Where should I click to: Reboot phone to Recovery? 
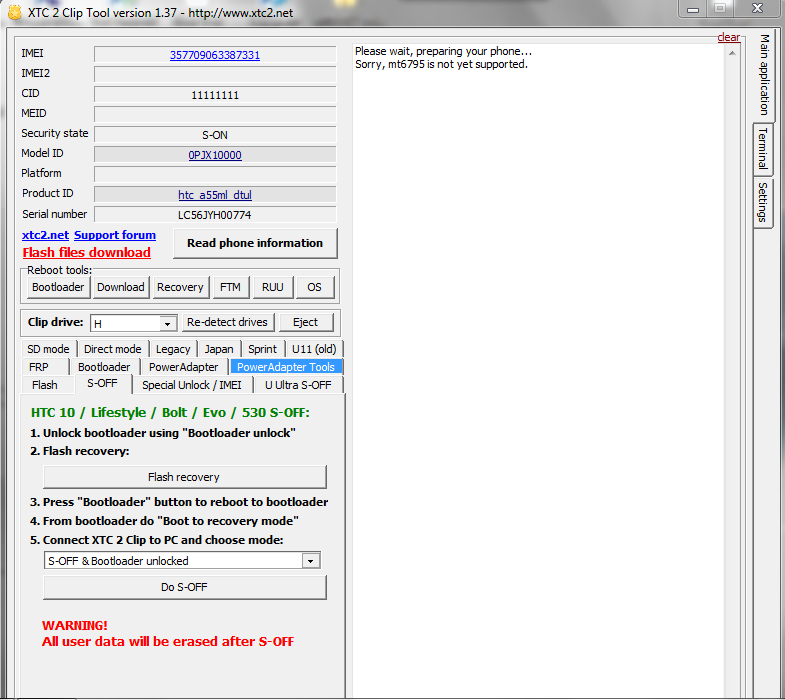pyautogui.click(x=180, y=287)
